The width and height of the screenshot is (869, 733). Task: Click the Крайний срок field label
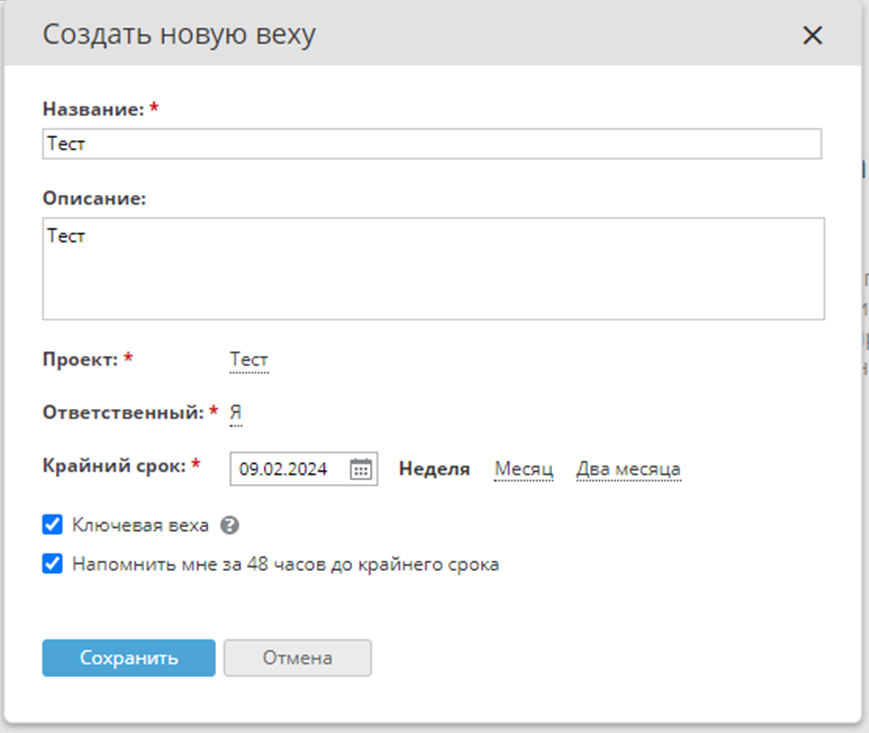(114, 465)
